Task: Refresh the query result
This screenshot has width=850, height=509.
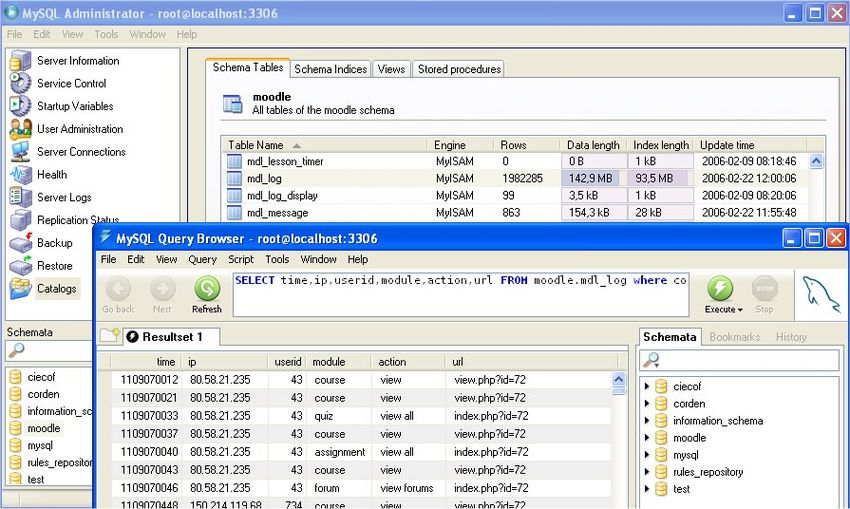Action: [207, 295]
